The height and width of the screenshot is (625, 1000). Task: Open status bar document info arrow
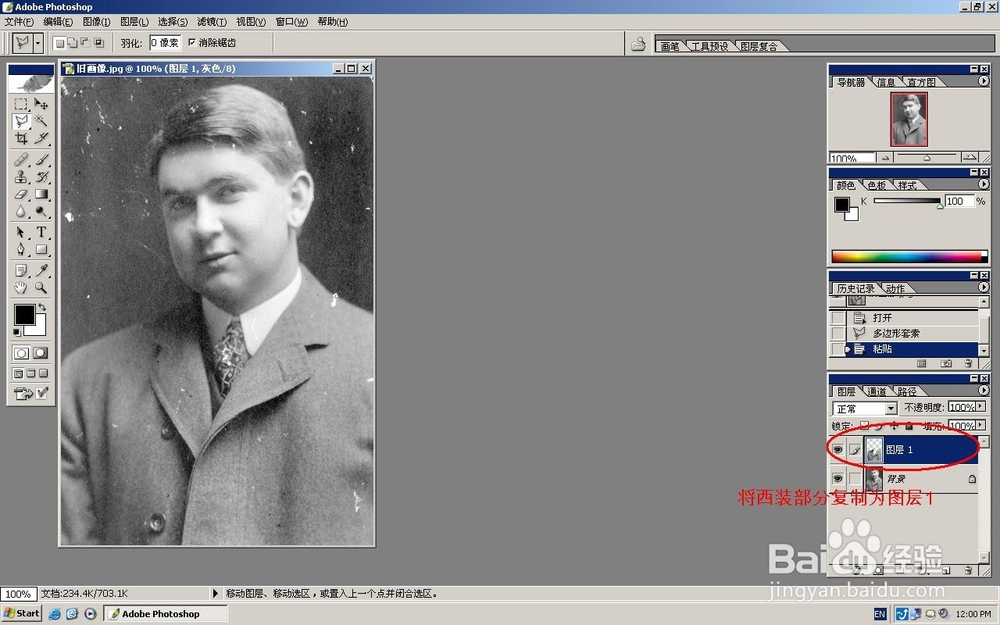[x=215, y=593]
